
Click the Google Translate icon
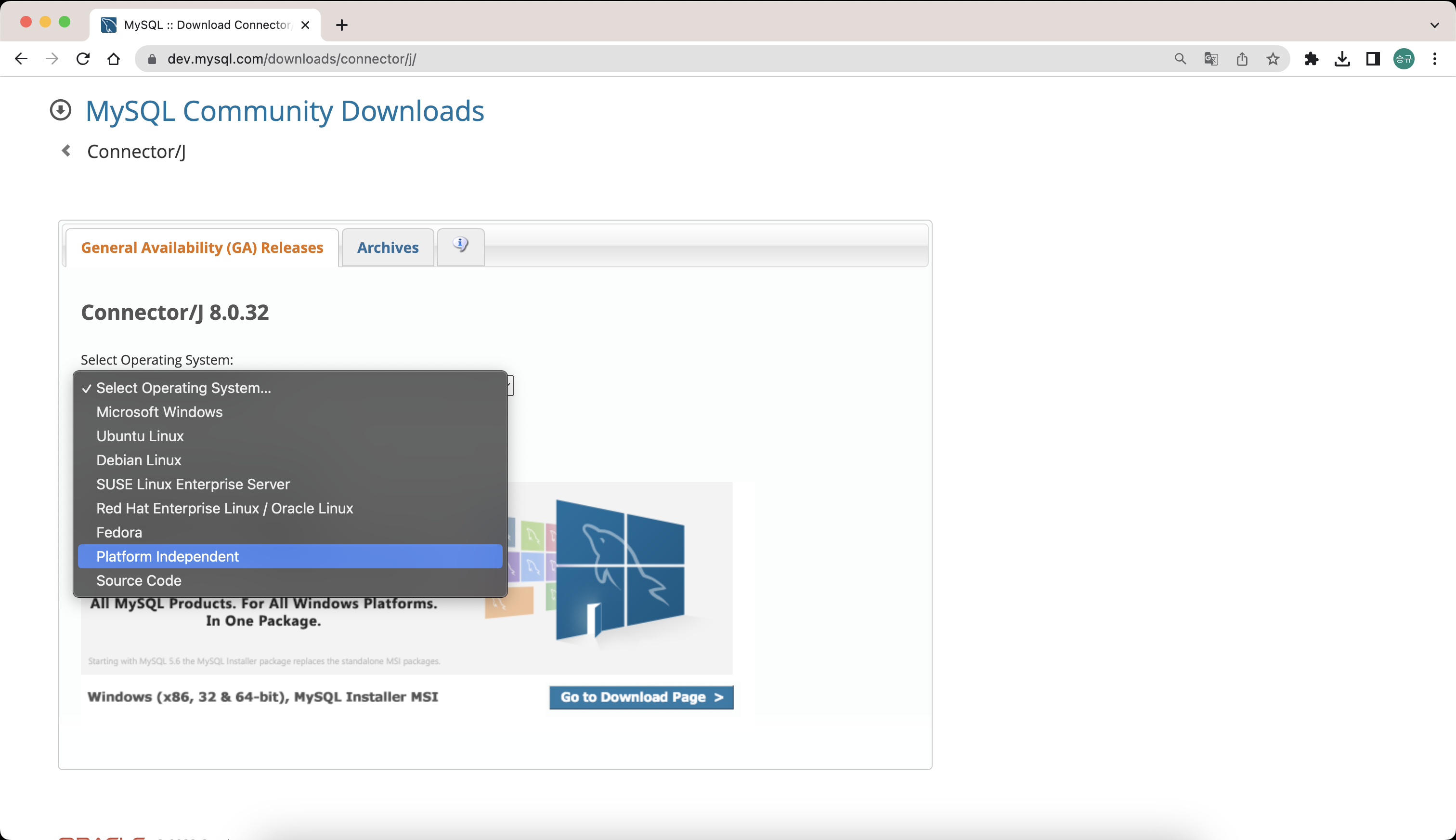coord(1211,59)
